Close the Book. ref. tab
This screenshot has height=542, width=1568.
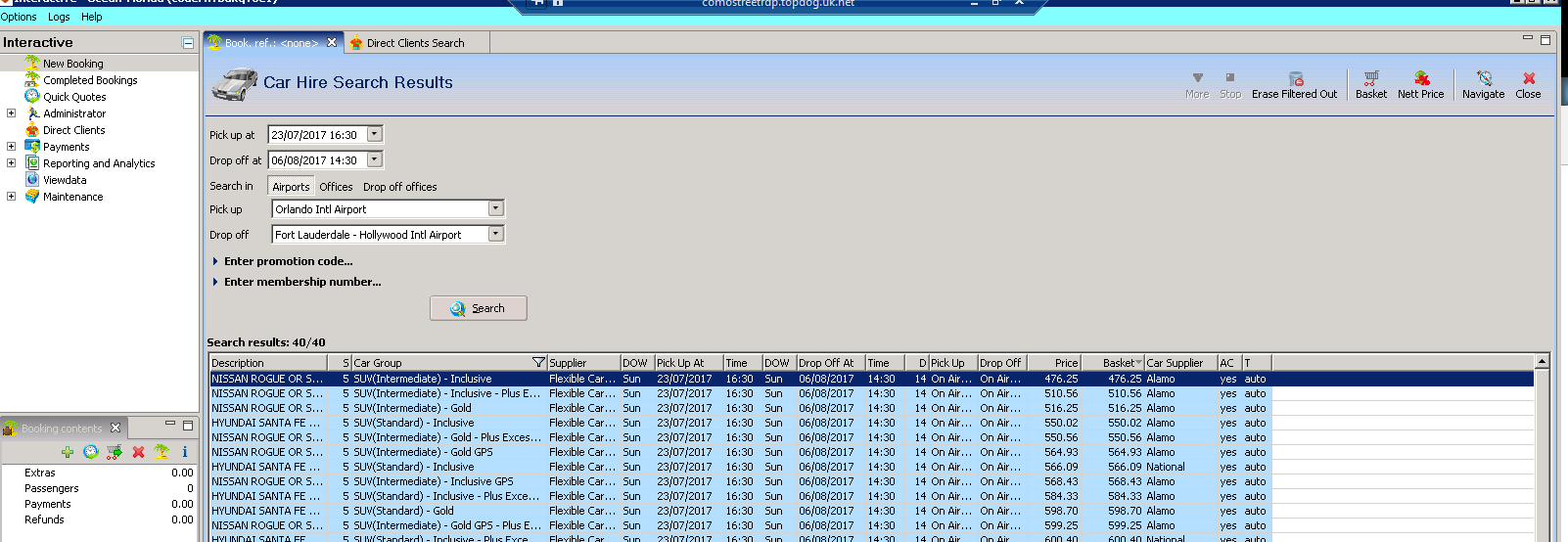(x=332, y=42)
